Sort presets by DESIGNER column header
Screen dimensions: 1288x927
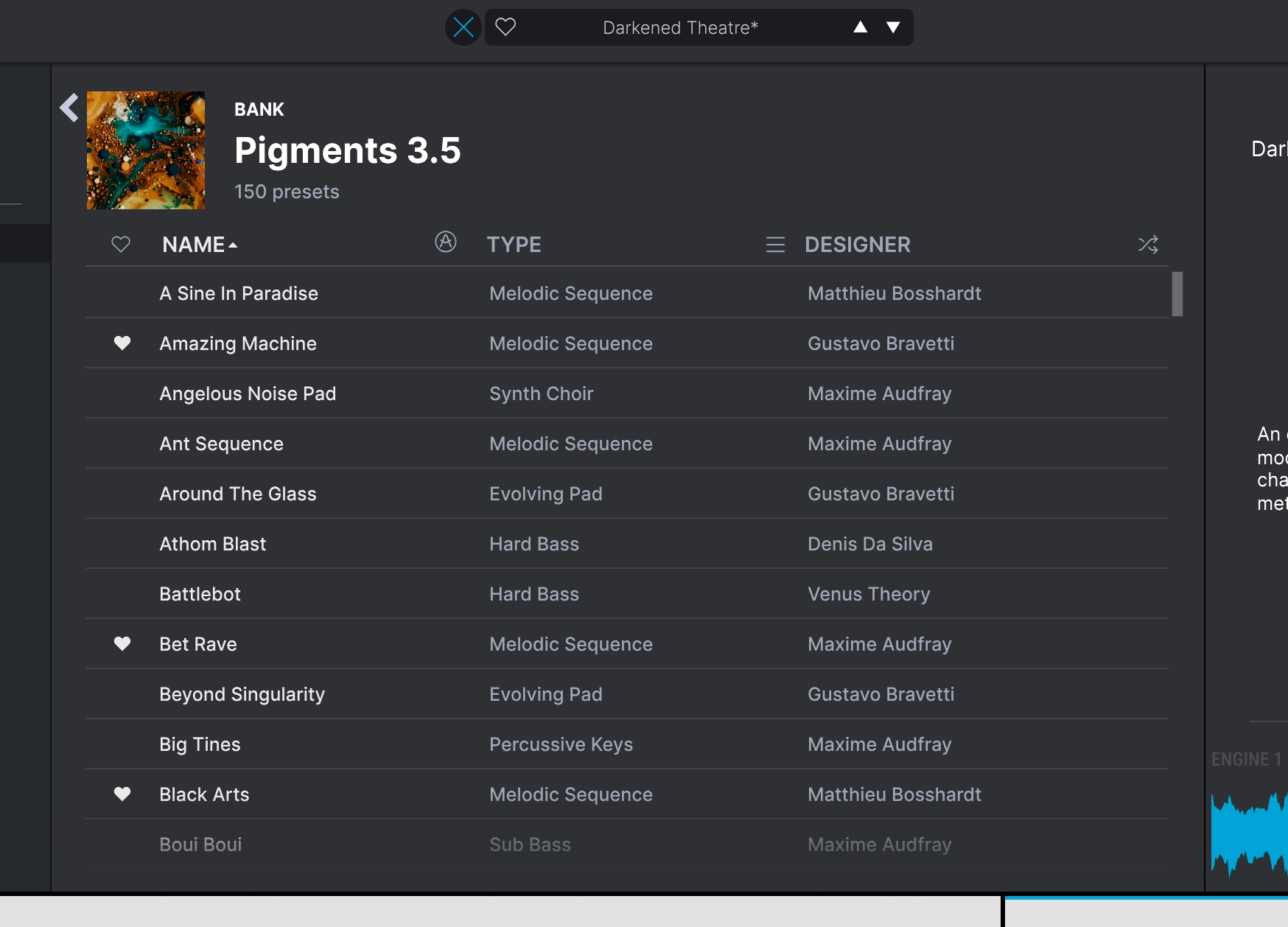[x=857, y=245]
